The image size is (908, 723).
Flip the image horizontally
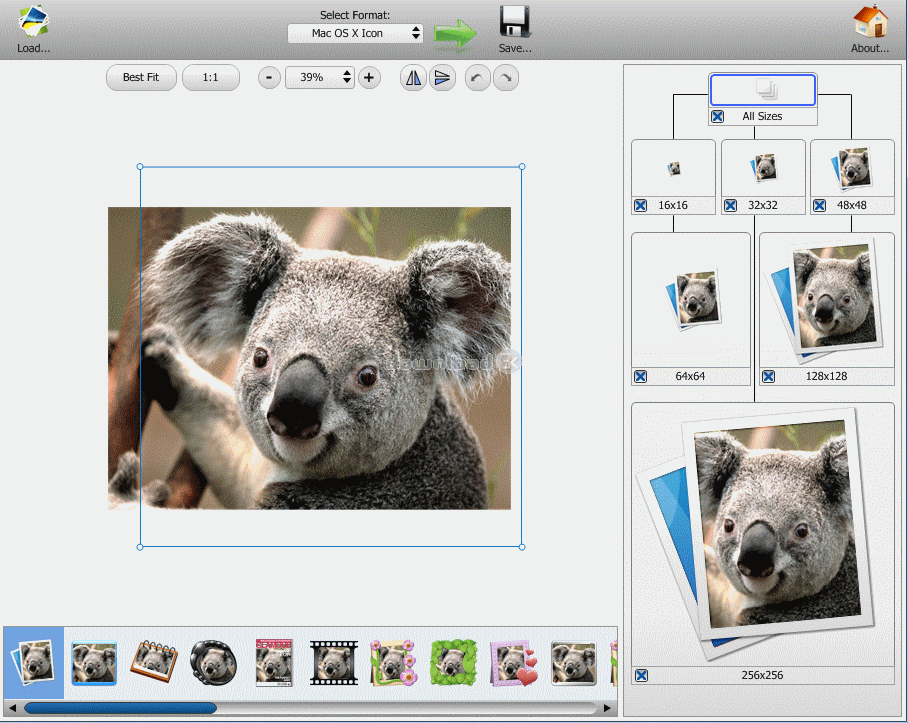[413, 78]
